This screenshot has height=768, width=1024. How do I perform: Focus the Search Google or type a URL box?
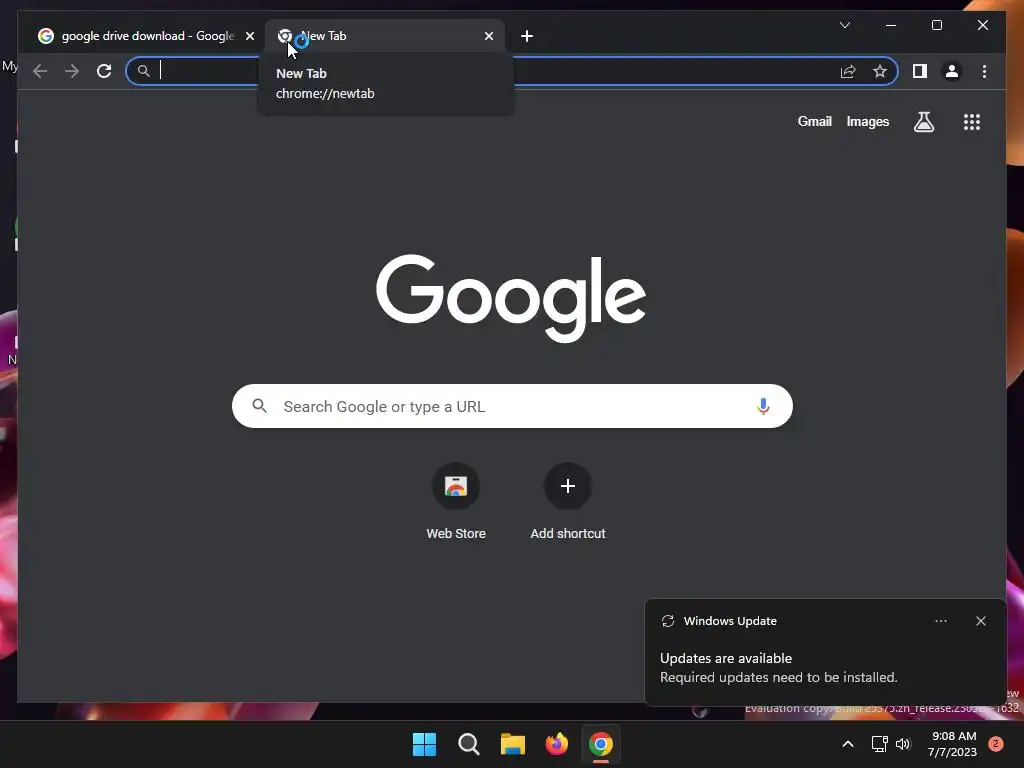point(512,406)
